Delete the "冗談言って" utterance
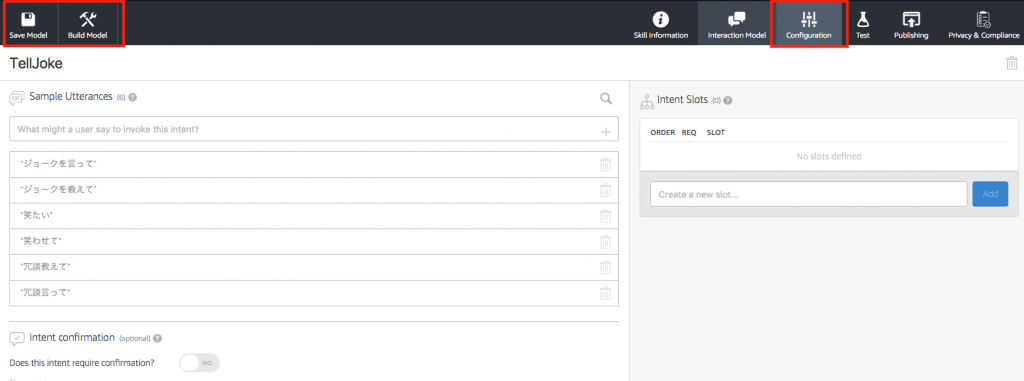Viewport: 1024px width, 381px height. [605, 293]
